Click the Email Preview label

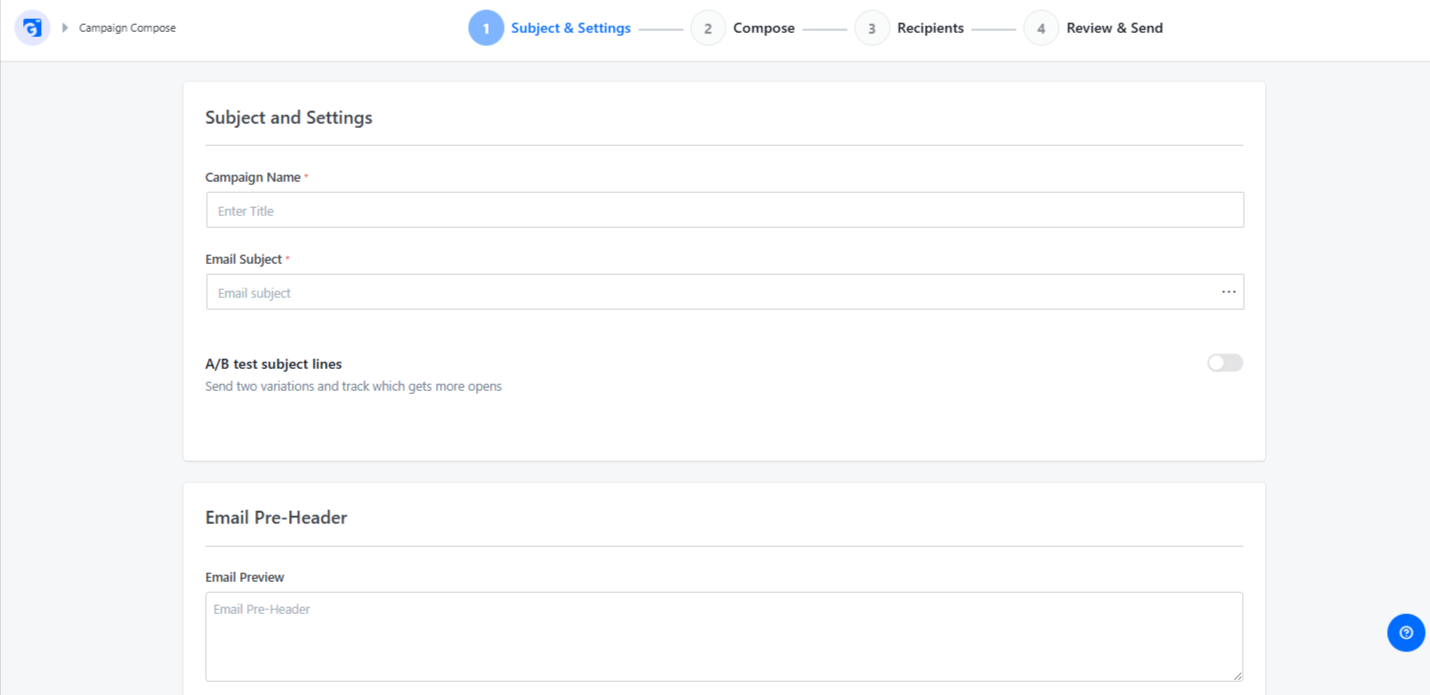point(245,577)
